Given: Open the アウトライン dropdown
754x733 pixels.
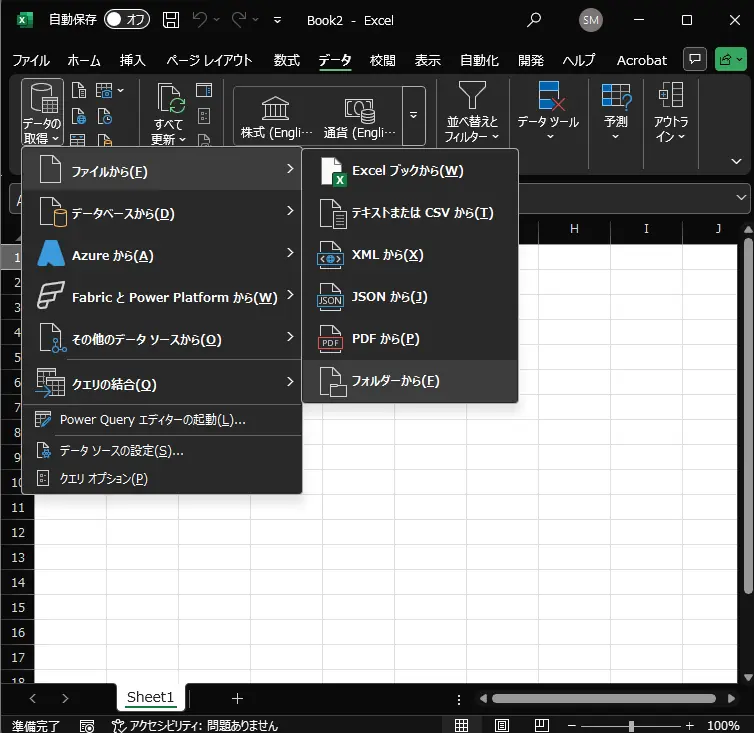Looking at the screenshot, I should point(671,113).
